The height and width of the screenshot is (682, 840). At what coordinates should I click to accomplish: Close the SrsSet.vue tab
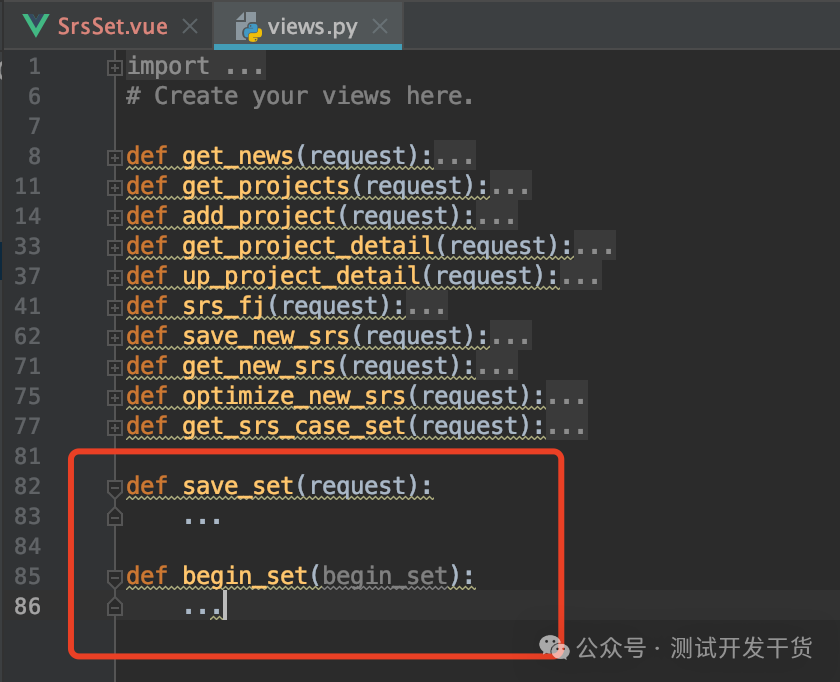click(190, 26)
